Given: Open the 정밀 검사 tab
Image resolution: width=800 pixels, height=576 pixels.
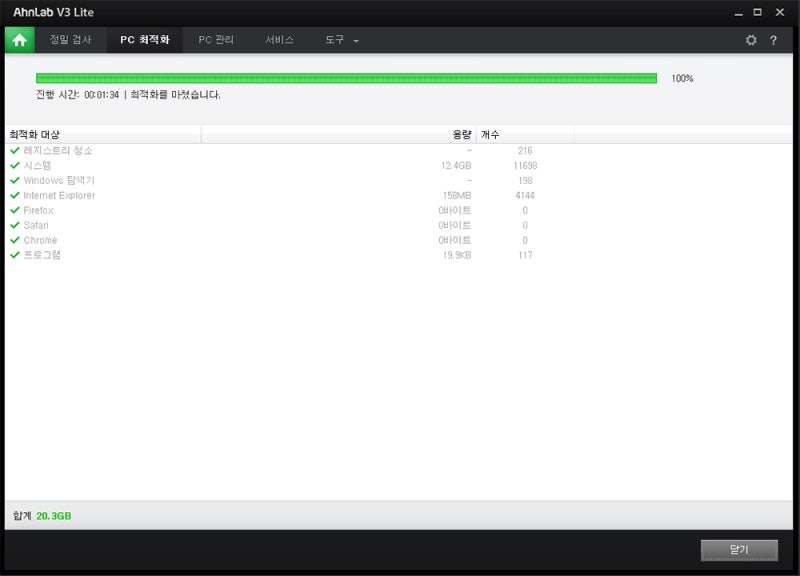Looking at the screenshot, I should [x=70, y=40].
